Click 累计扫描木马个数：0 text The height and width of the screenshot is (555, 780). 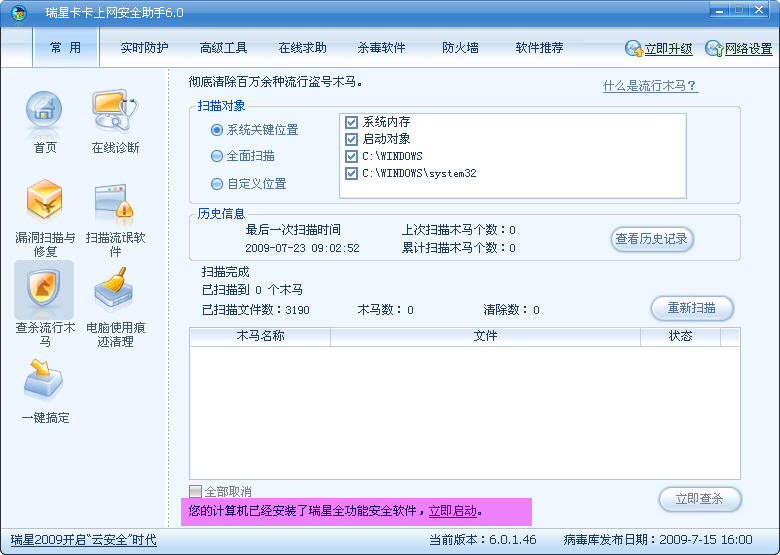click(x=458, y=248)
